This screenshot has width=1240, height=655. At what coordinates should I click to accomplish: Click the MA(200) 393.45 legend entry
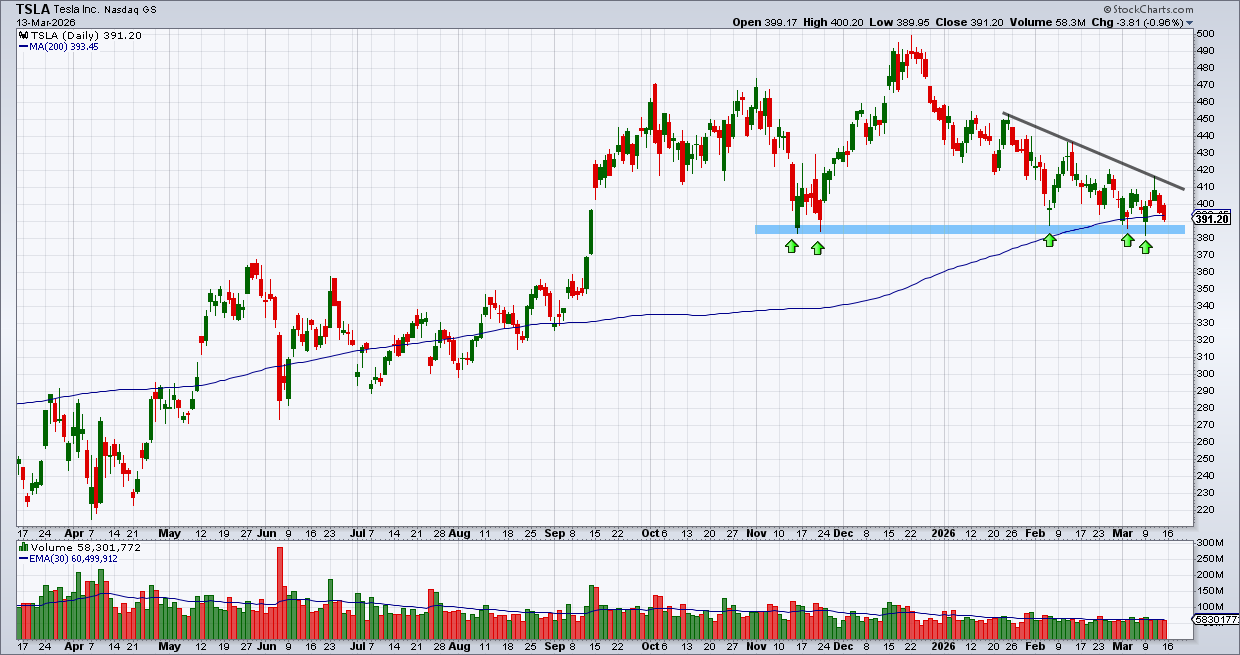click(x=65, y=46)
